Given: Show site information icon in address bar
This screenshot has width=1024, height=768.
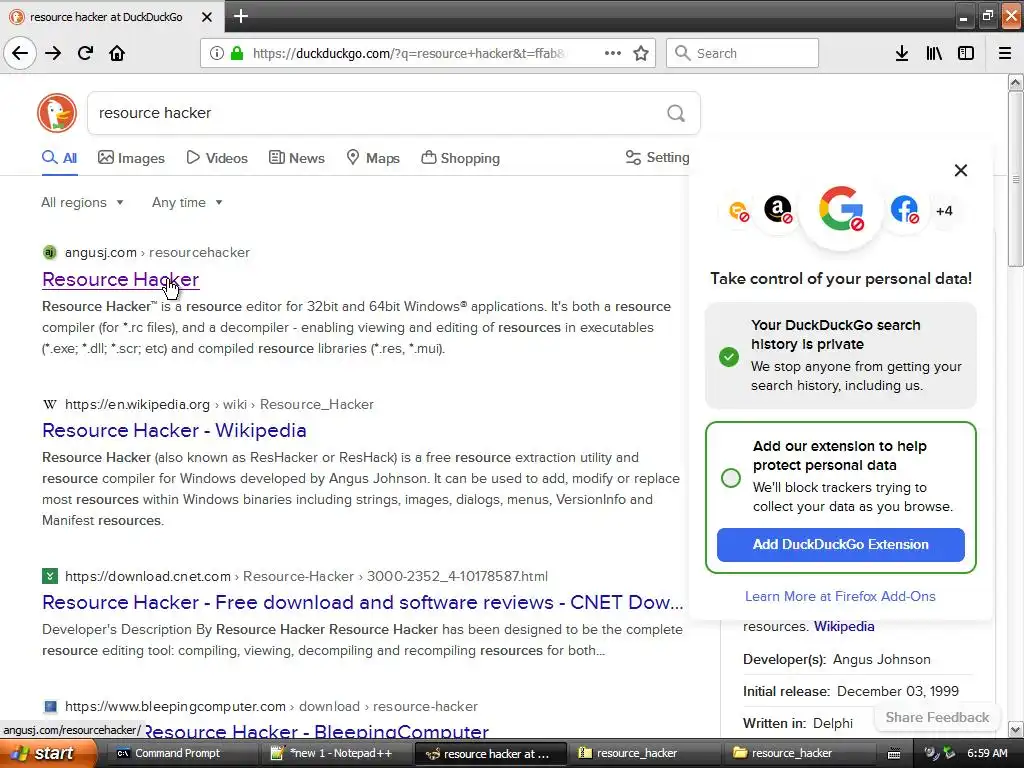Looking at the screenshot, I should 217,53.
